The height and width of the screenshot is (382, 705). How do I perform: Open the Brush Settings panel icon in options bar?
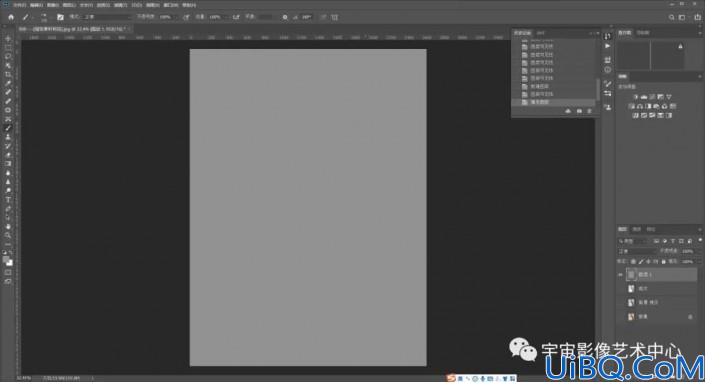[60, 17]
